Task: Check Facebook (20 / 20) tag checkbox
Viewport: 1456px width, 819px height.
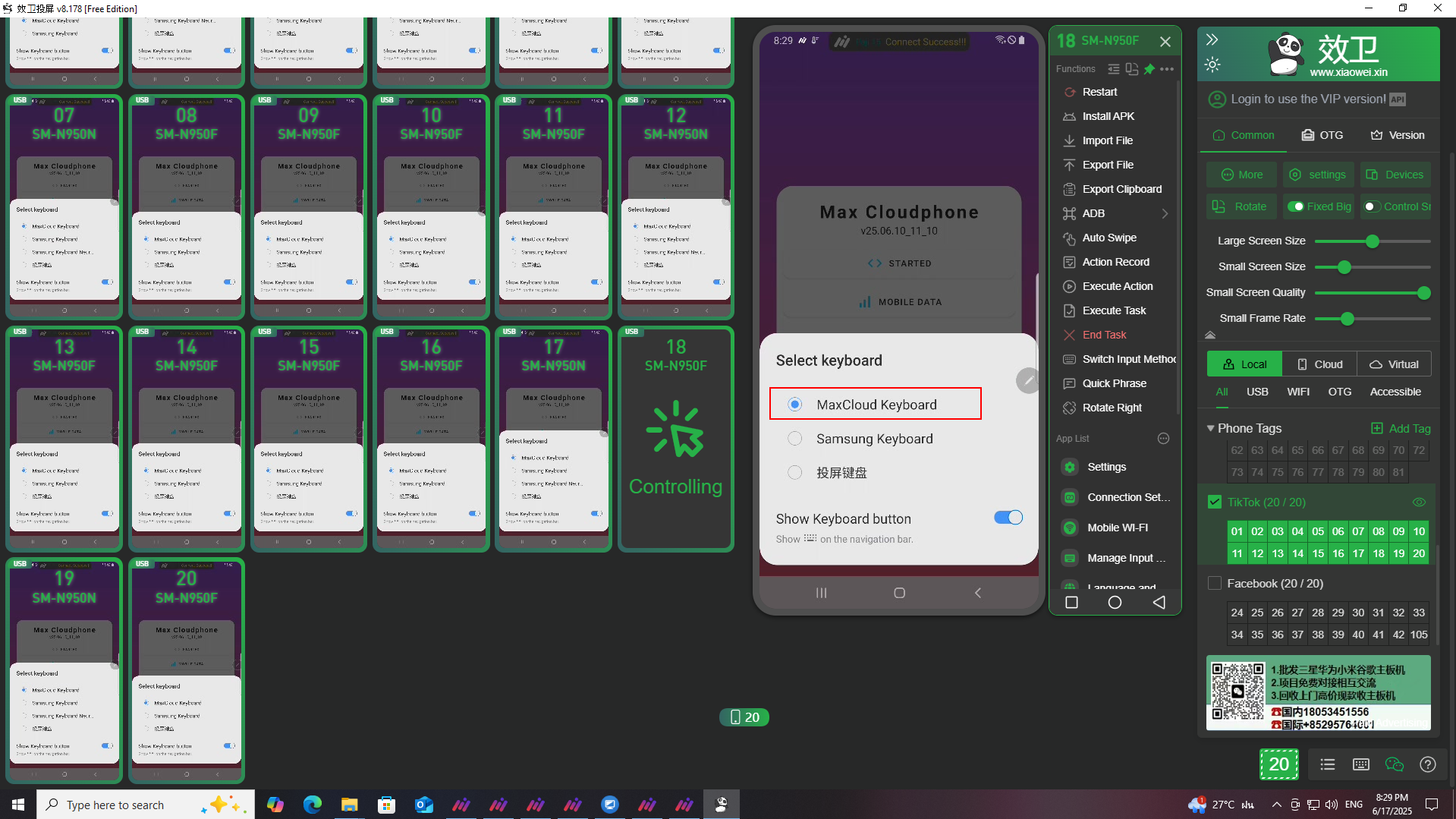Action: click(1215, 583)
